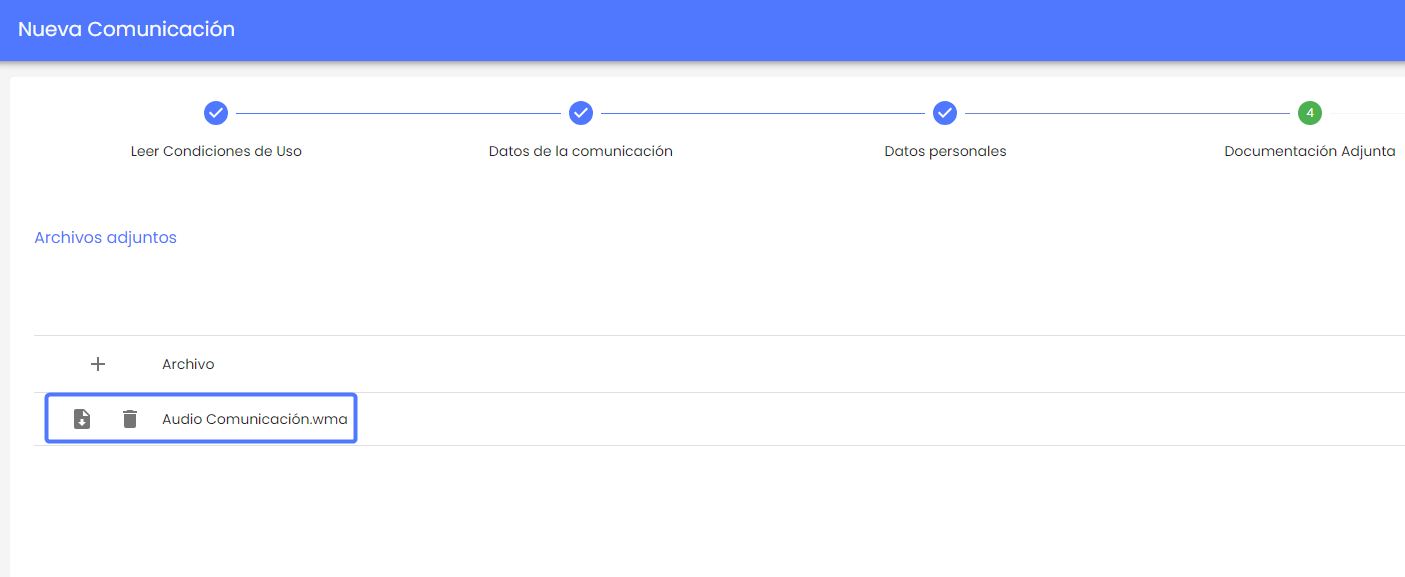Screen dimensions: 1405x577
Task: Click the plus icon to add a file
Action: coord(98,364)
